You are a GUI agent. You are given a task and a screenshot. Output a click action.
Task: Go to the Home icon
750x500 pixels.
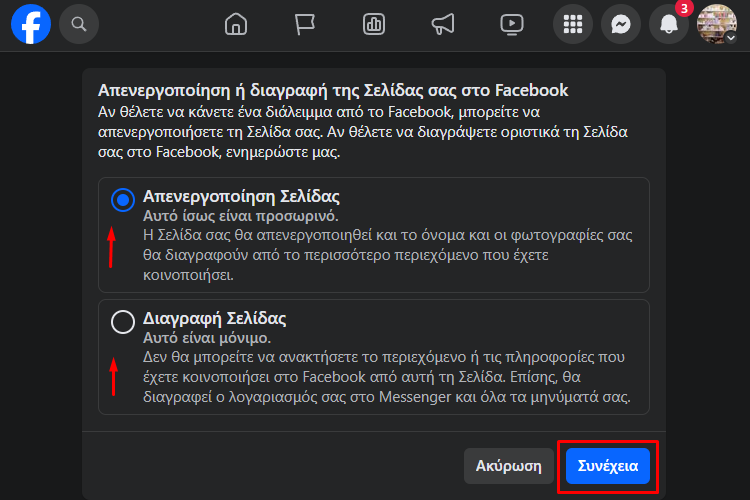pyautogui.click(x=236, y=24)
